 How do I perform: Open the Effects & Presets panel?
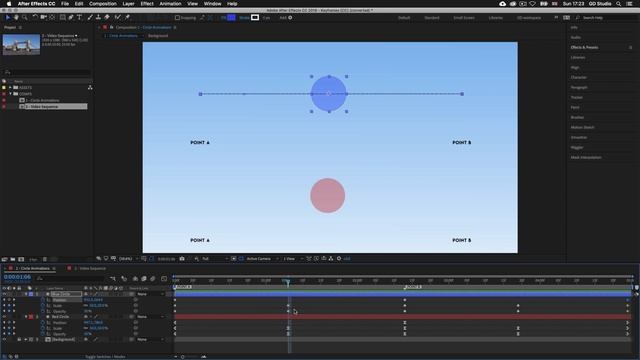coord(584,47)
